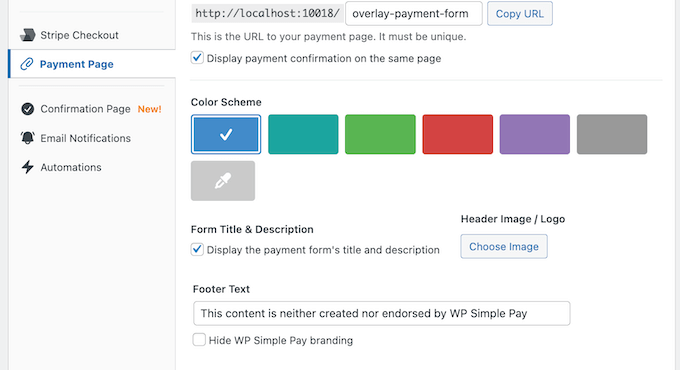Choose the purple color scheme swatch
680x370 pixels.
coord(535,134)
